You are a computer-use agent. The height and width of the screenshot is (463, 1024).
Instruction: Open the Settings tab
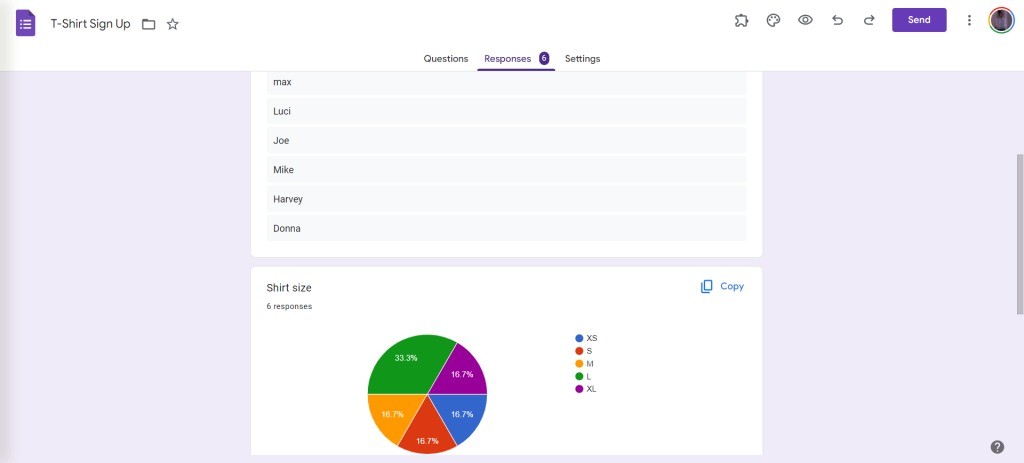583,59
